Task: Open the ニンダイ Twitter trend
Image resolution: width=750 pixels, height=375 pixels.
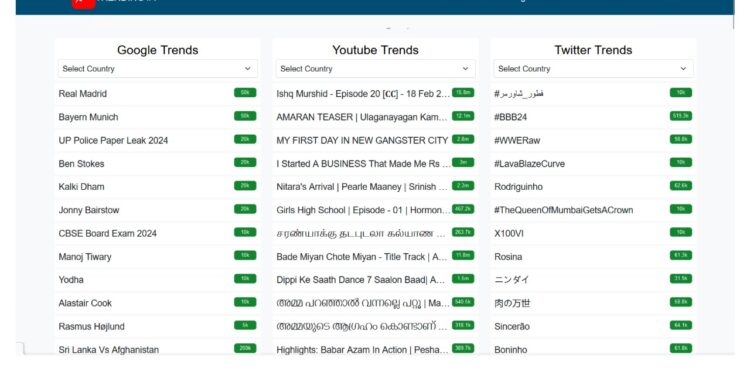Action: coord(511,280)
